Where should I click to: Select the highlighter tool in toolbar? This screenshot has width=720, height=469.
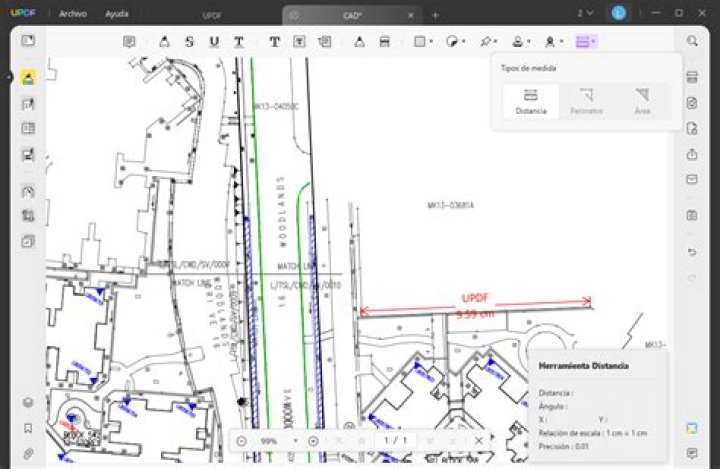(x=164, y=42)
